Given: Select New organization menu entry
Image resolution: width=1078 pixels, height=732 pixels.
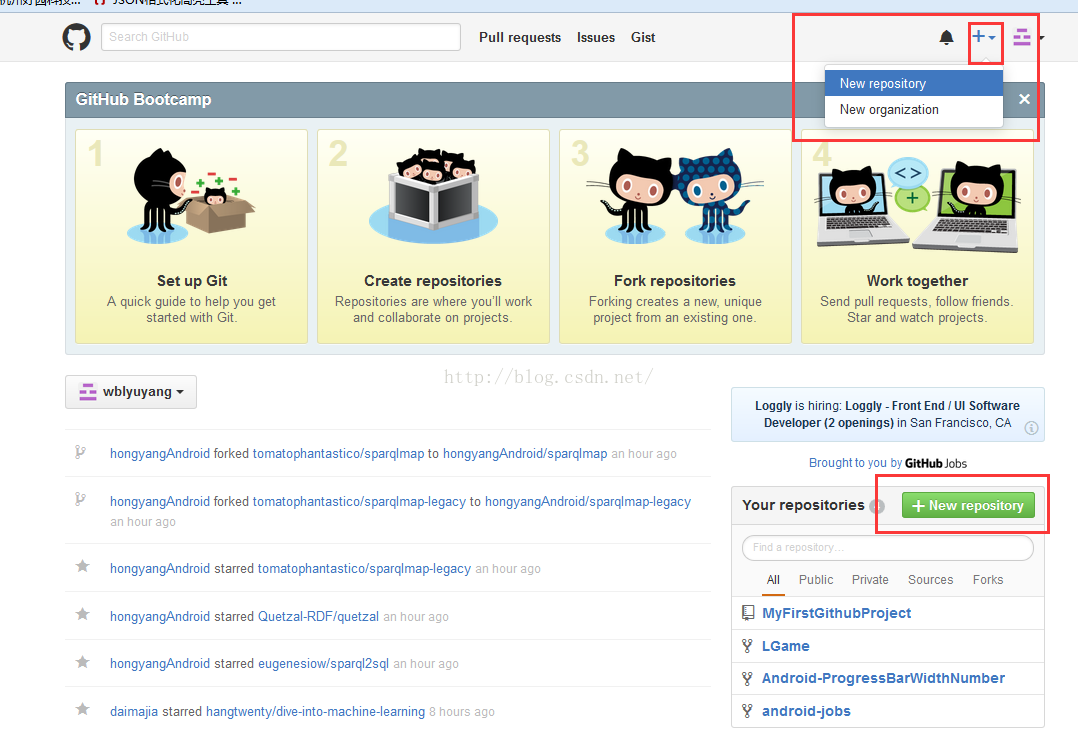Looking at the screenshot, I should pos(914,109).
